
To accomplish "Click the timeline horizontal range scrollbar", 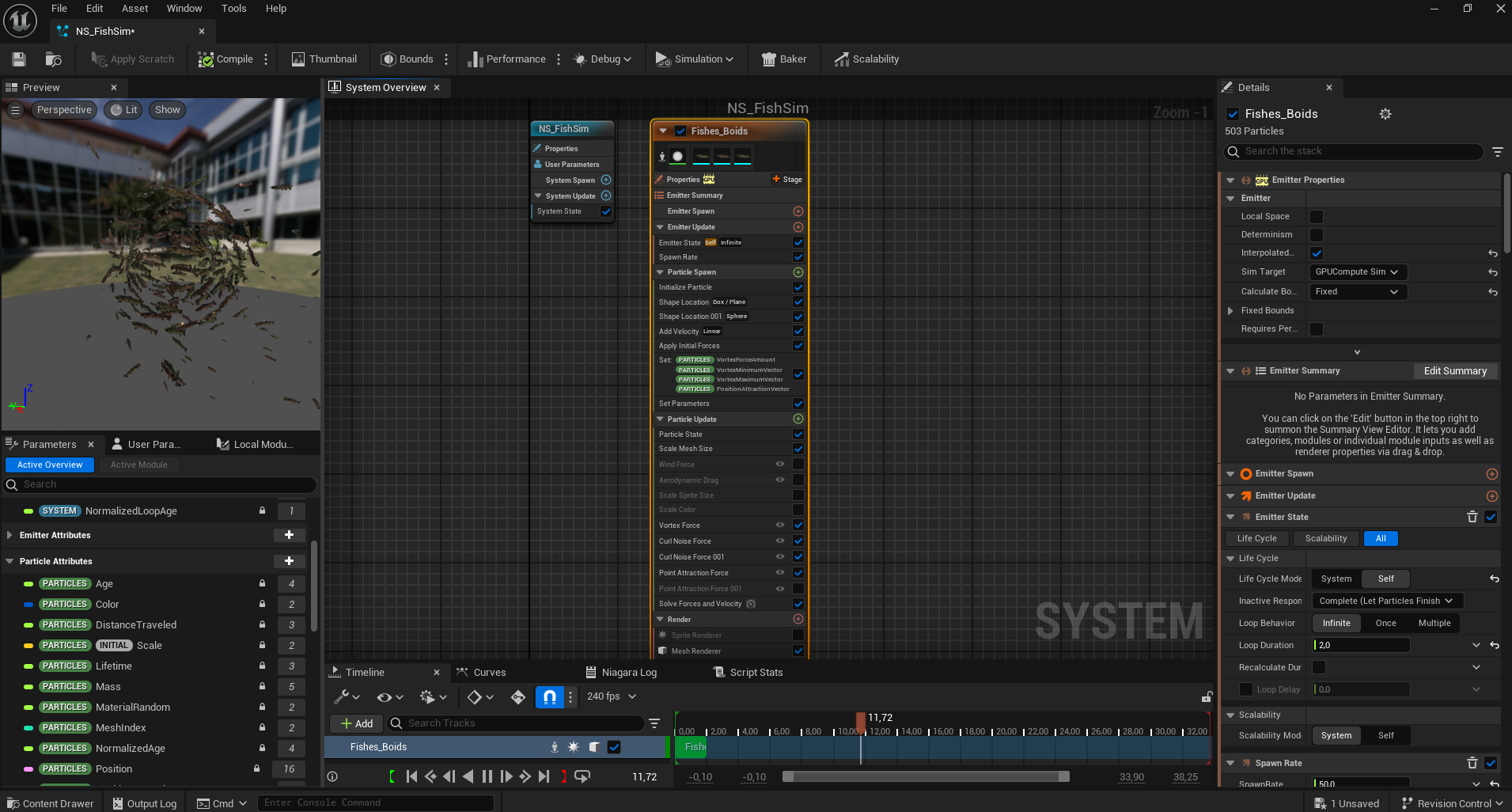I will [x=926, y=776].
